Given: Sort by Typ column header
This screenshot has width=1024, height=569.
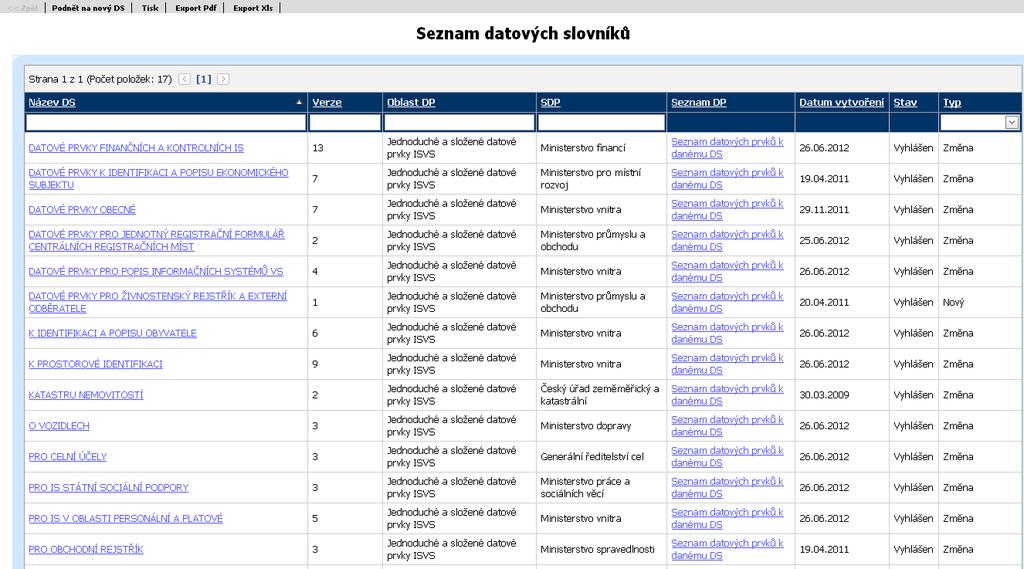Looking at the screenshot, I should point(952,103).
